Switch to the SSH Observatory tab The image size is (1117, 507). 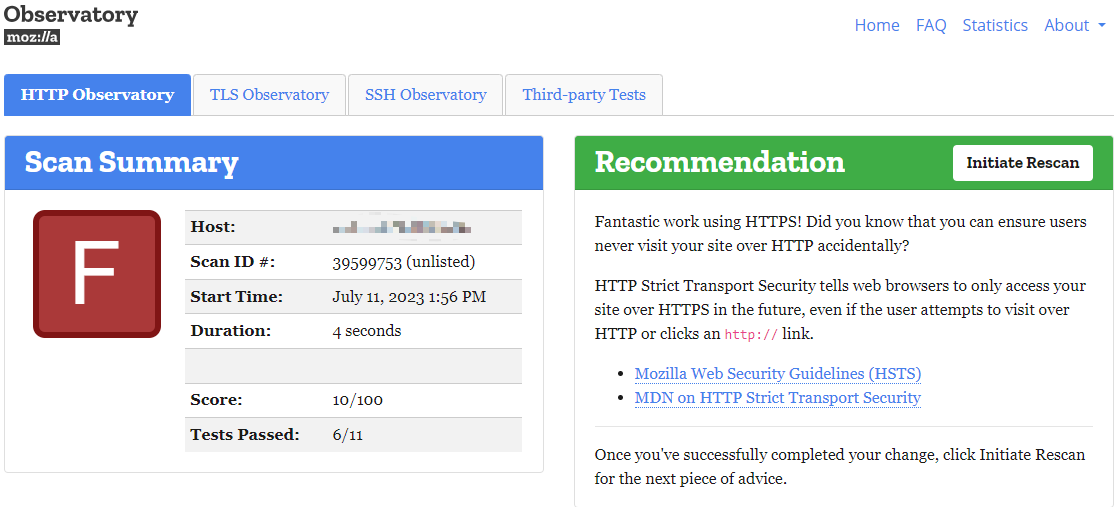point(425,95)
